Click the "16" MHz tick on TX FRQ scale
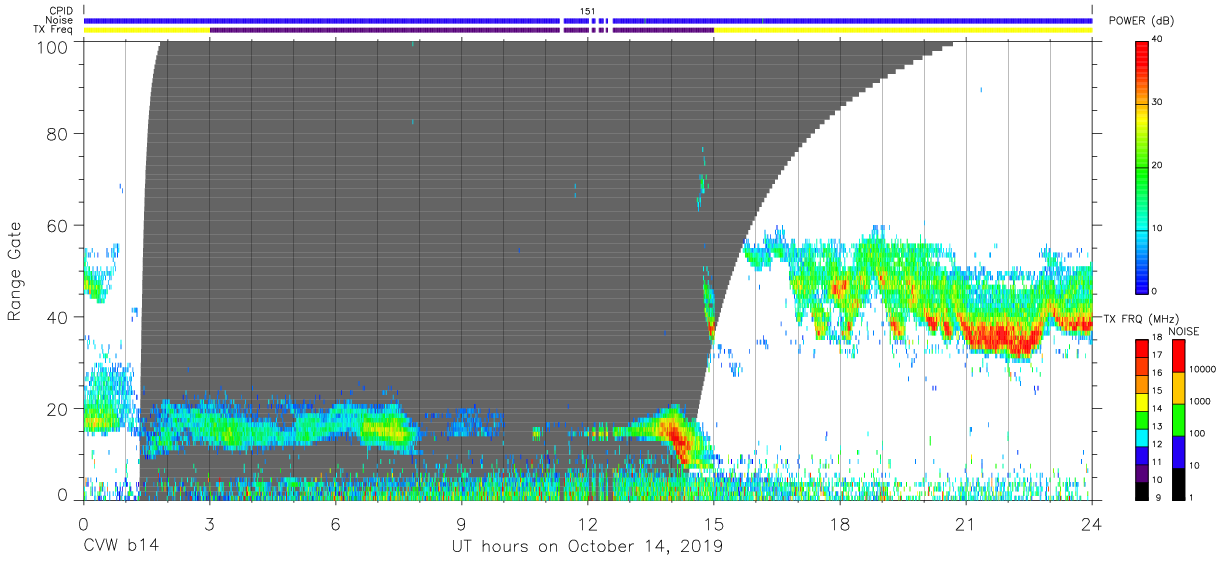The height and width of the screenshot is (567, 1228). 1159,373
